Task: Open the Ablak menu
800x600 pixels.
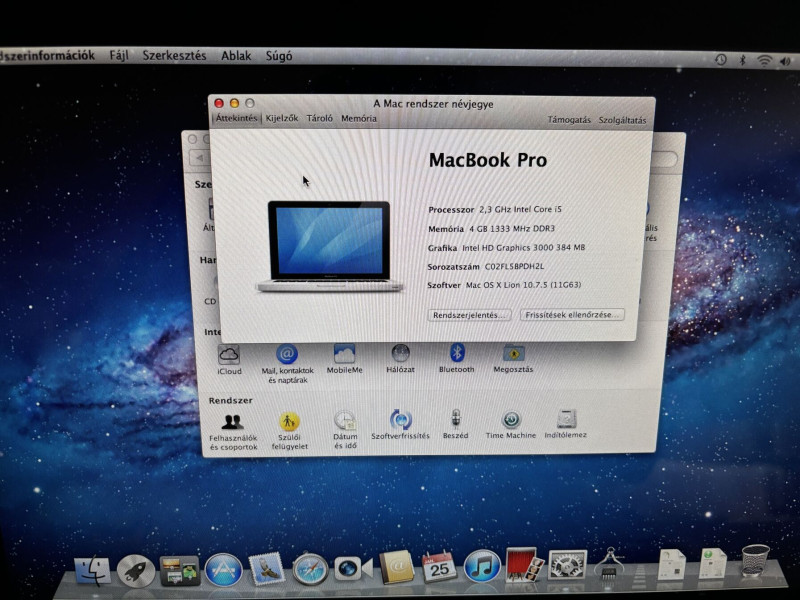Action: coord(236,56)
